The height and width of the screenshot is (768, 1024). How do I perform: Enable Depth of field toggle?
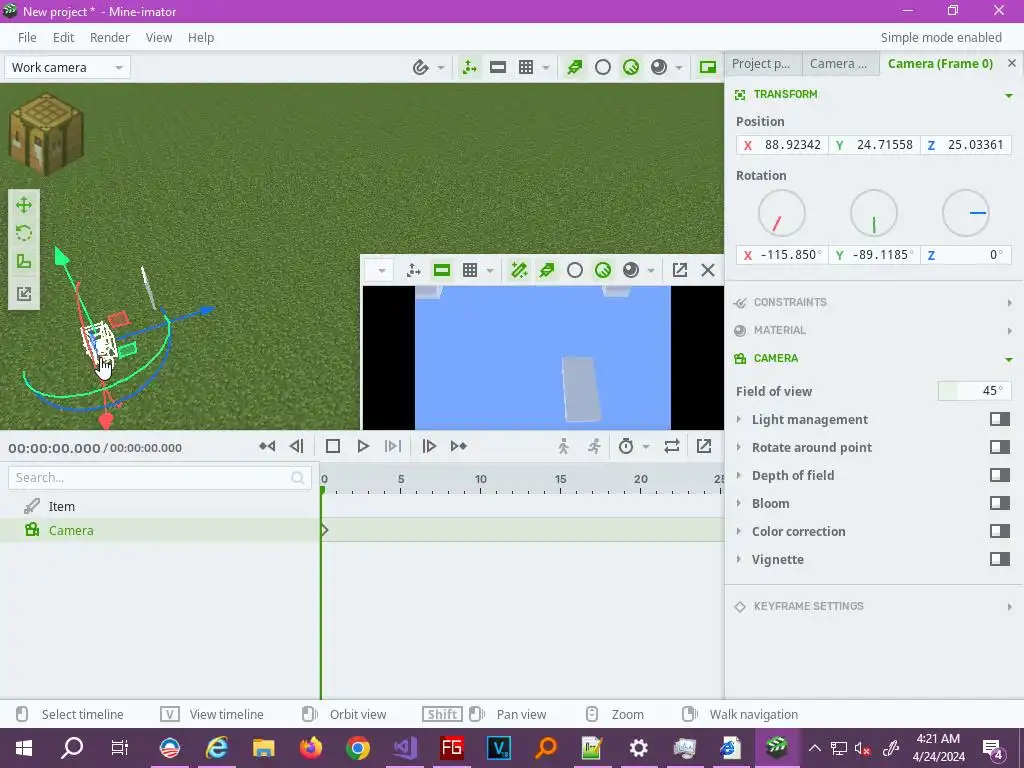[1000, 475]
